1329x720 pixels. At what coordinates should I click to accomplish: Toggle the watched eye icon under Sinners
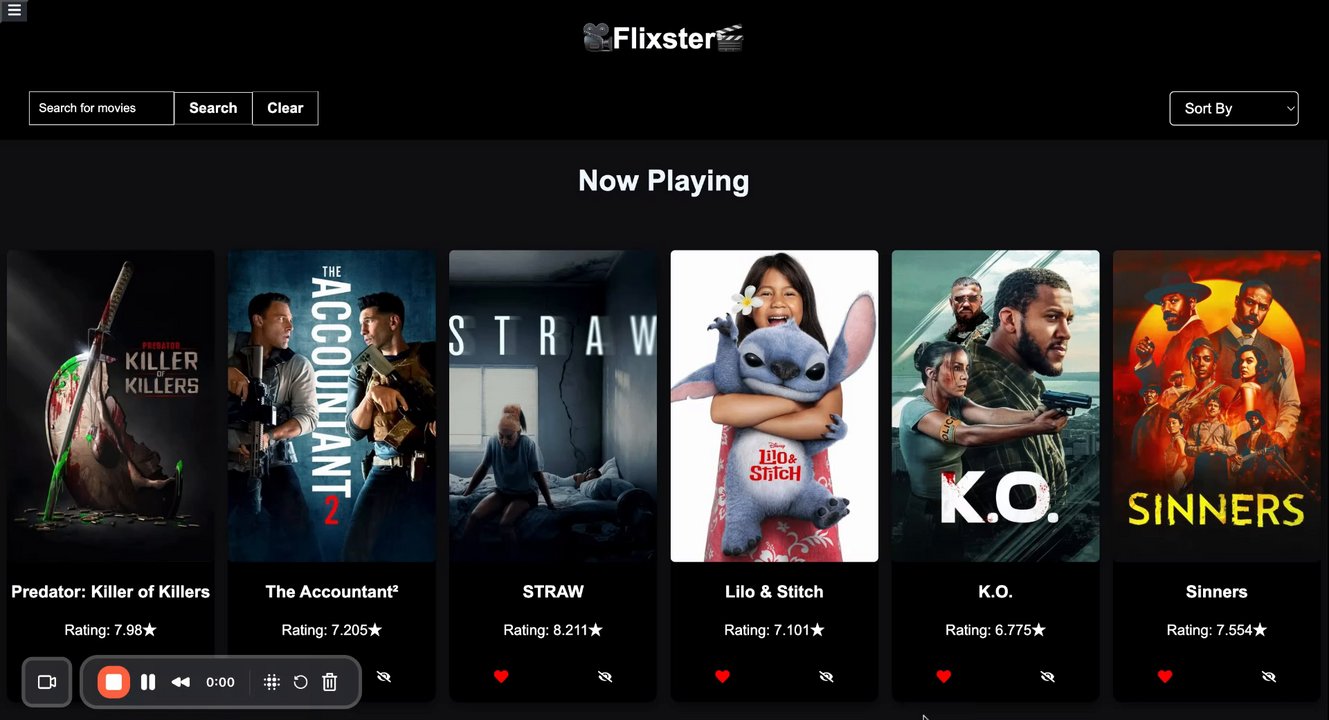[x=1268, y=677]
